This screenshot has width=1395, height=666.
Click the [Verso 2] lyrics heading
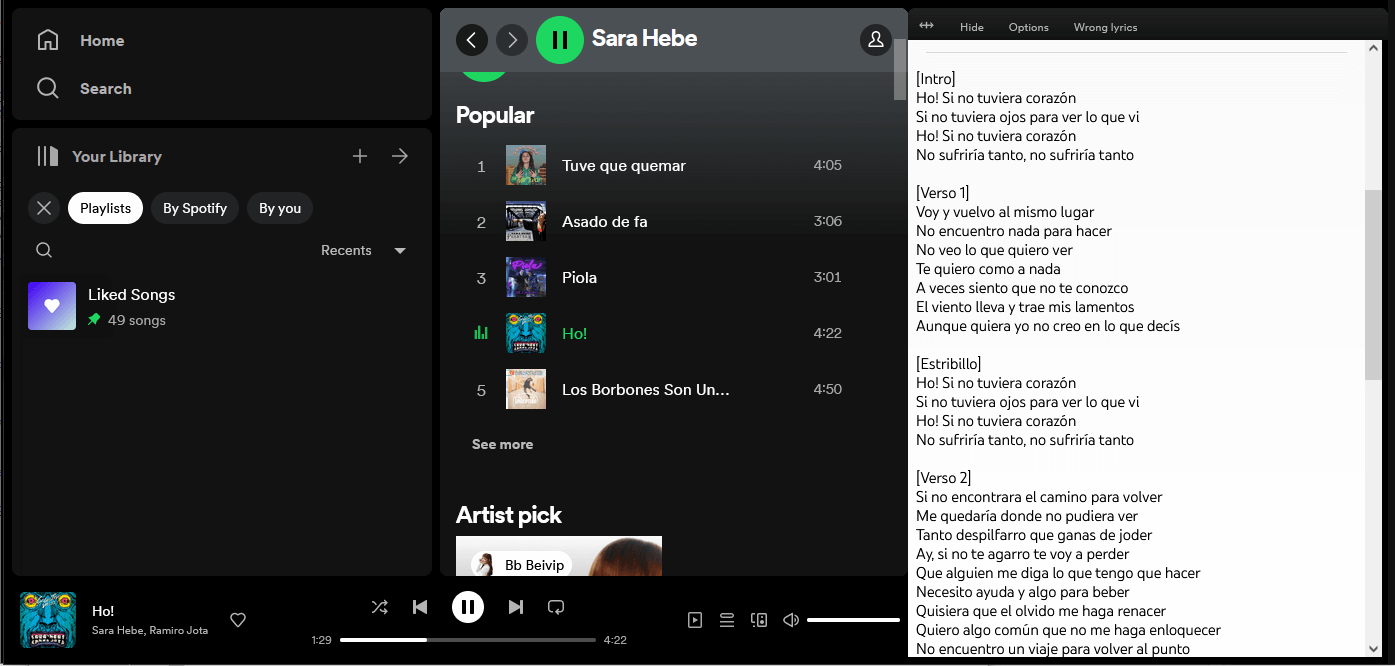click(x=943, y=478)
